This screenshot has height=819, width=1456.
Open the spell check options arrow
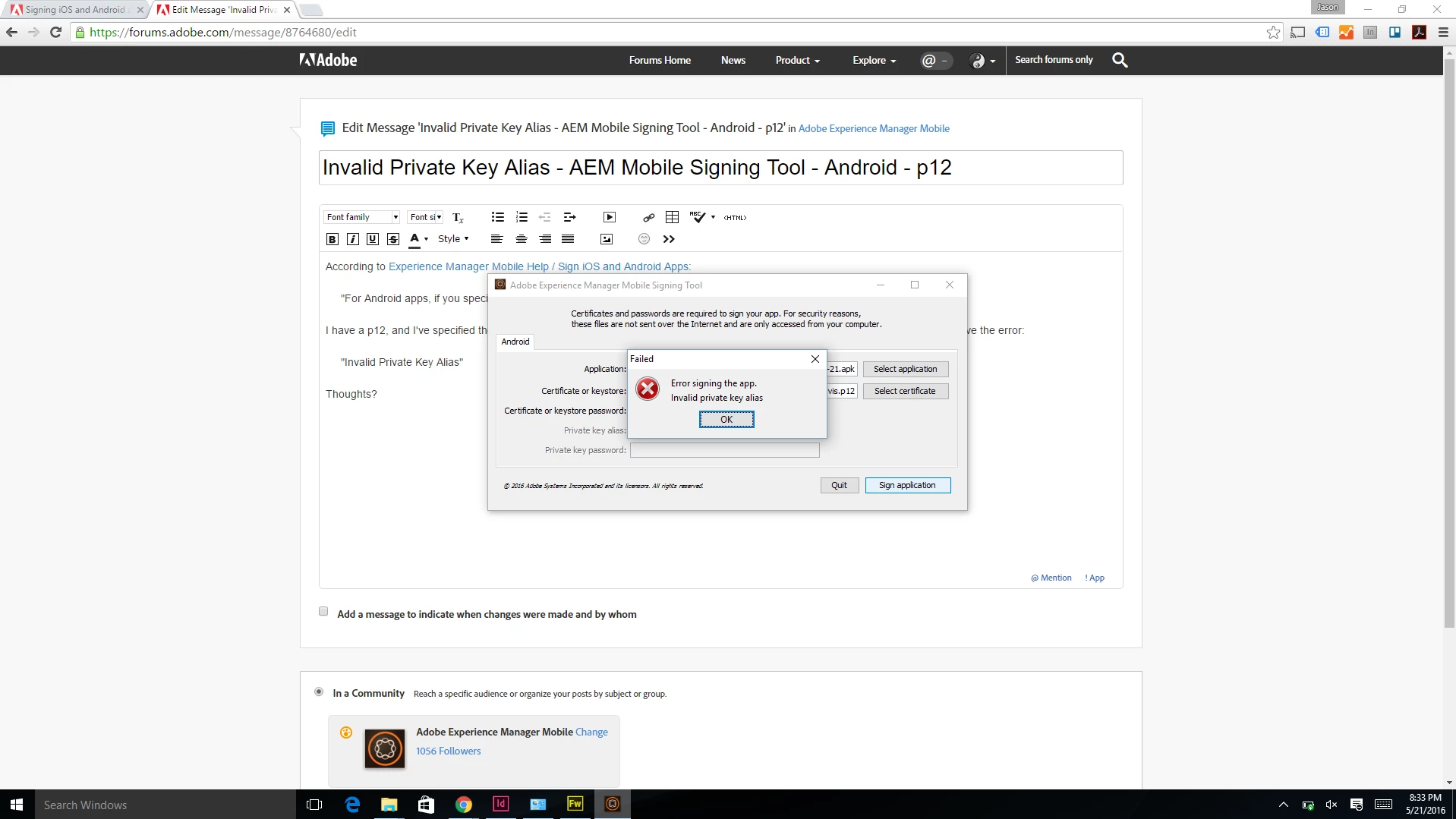coord(713,217)
